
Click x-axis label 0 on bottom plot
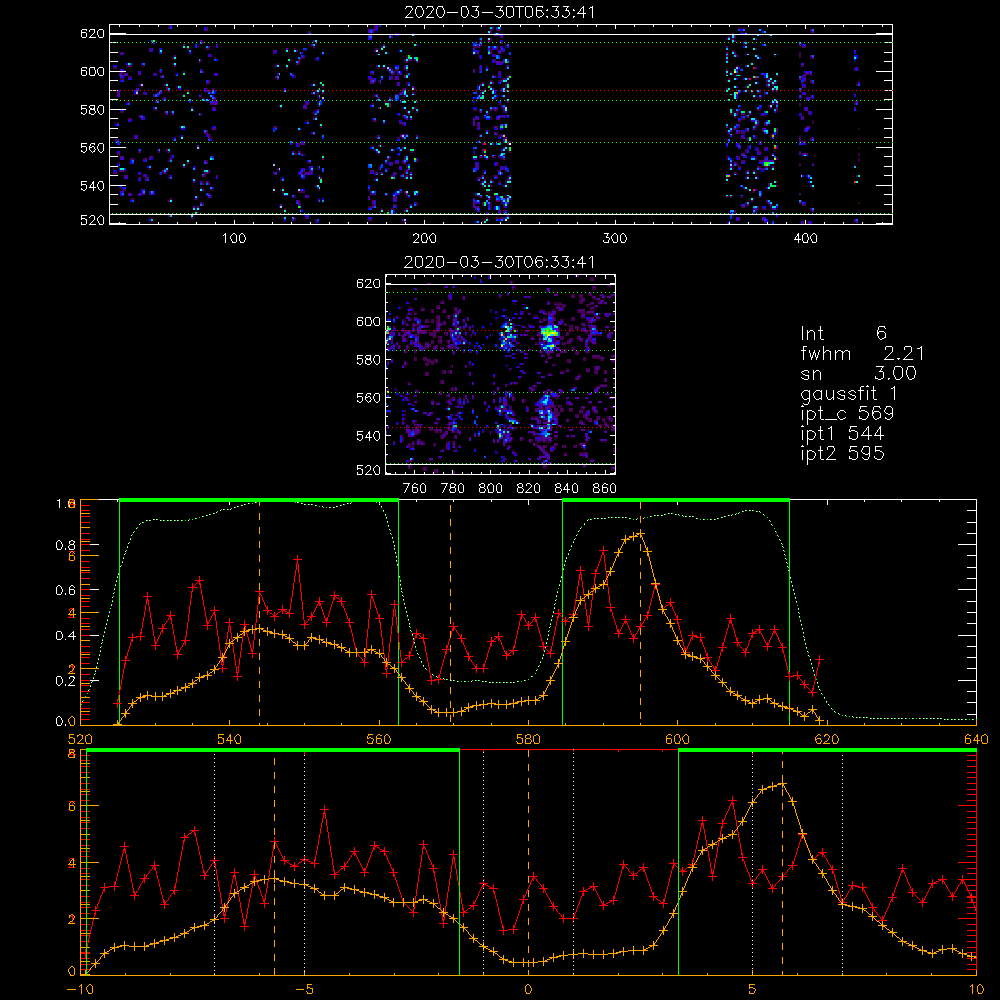(528, 989)
